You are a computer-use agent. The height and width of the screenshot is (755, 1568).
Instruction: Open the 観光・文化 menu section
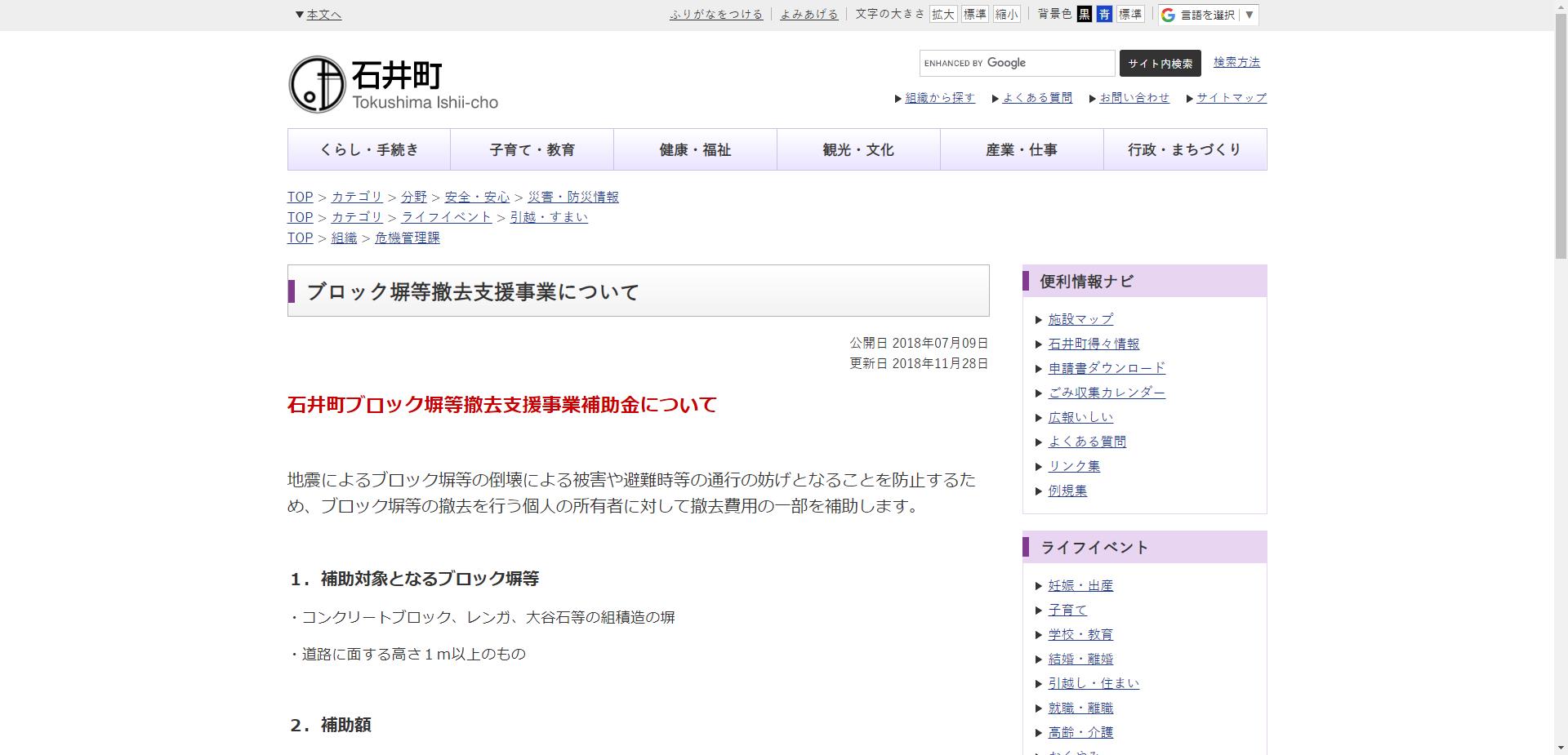tap(857, 149)
